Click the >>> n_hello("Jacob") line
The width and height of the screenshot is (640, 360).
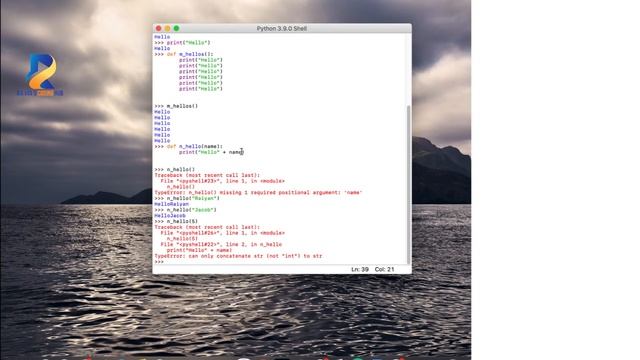pos(185,210)
